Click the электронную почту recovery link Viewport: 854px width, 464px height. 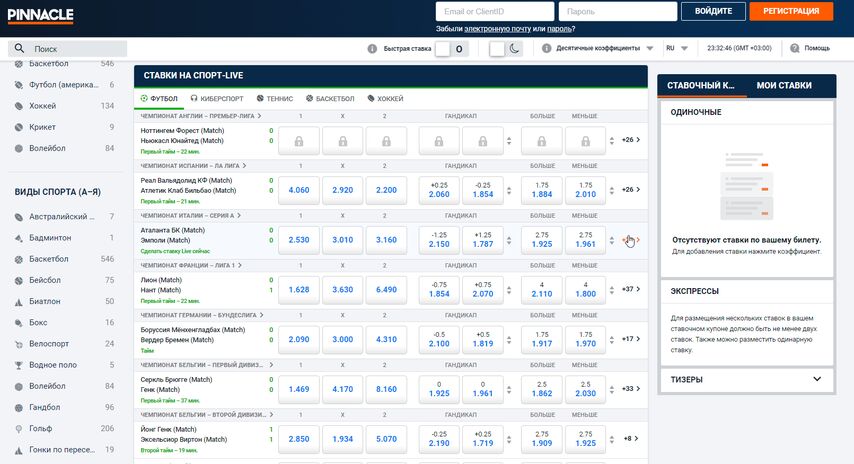click(497, 29)
